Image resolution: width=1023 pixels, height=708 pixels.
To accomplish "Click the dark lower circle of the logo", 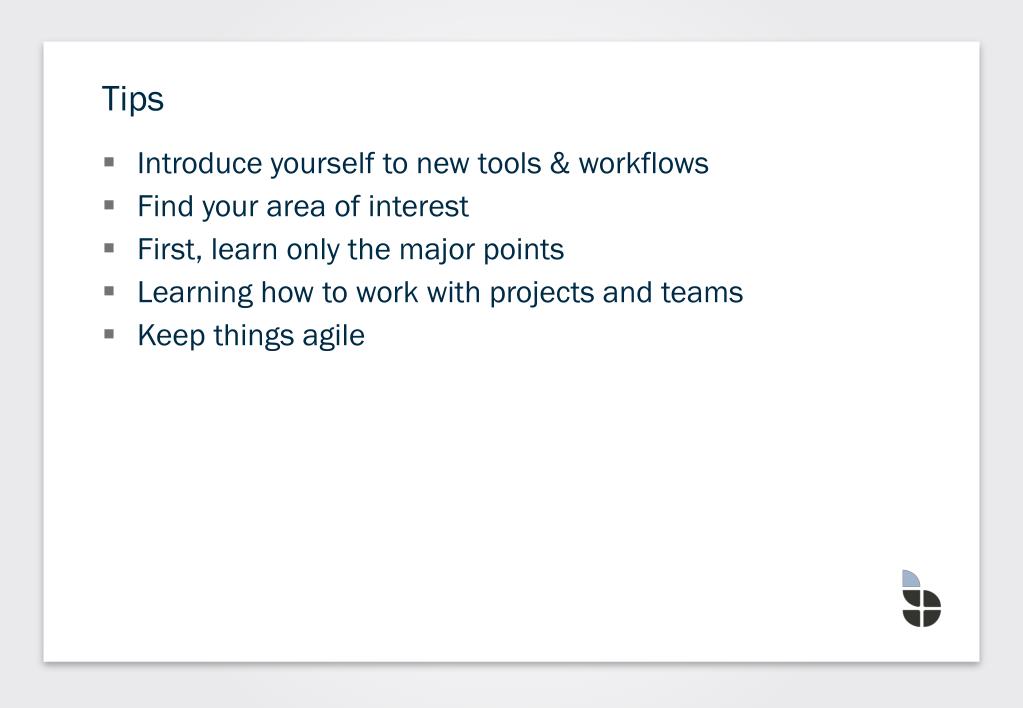I will (922, 608).
